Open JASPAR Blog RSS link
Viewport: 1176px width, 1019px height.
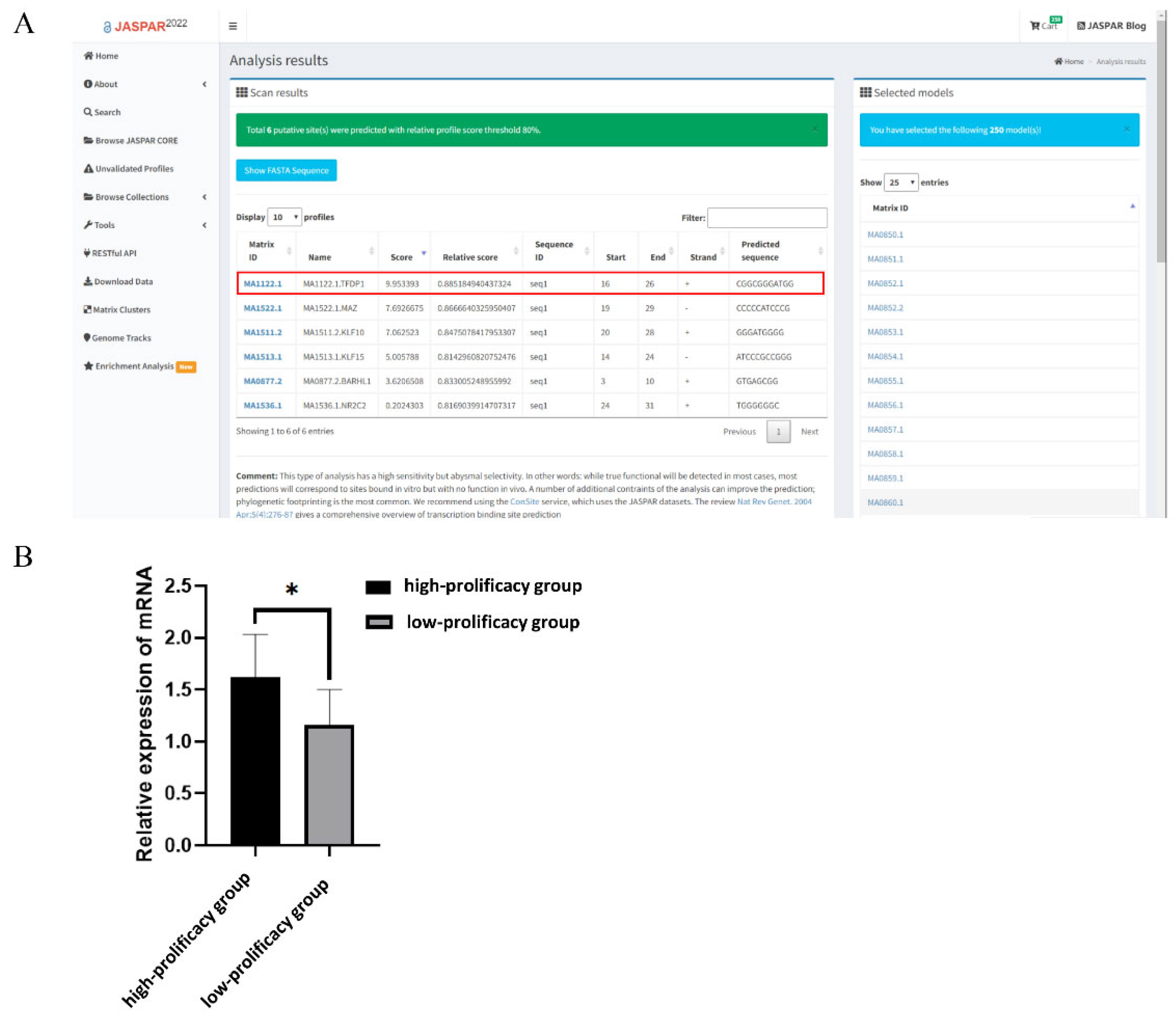(x=1111, y=26)
